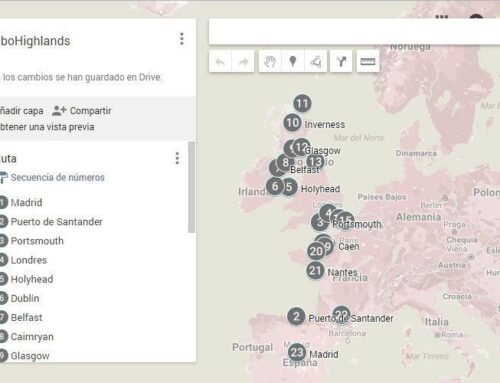Viewport: 500px width, 383px height.
Task: Select Holyhead in the layer list
Action: click(x=32, y=279)
